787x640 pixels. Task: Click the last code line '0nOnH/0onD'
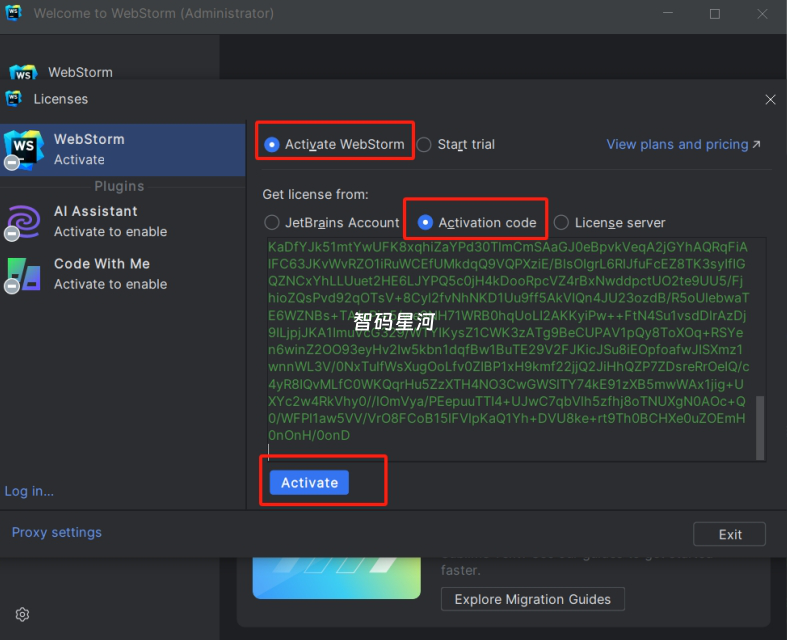[309, 435]
